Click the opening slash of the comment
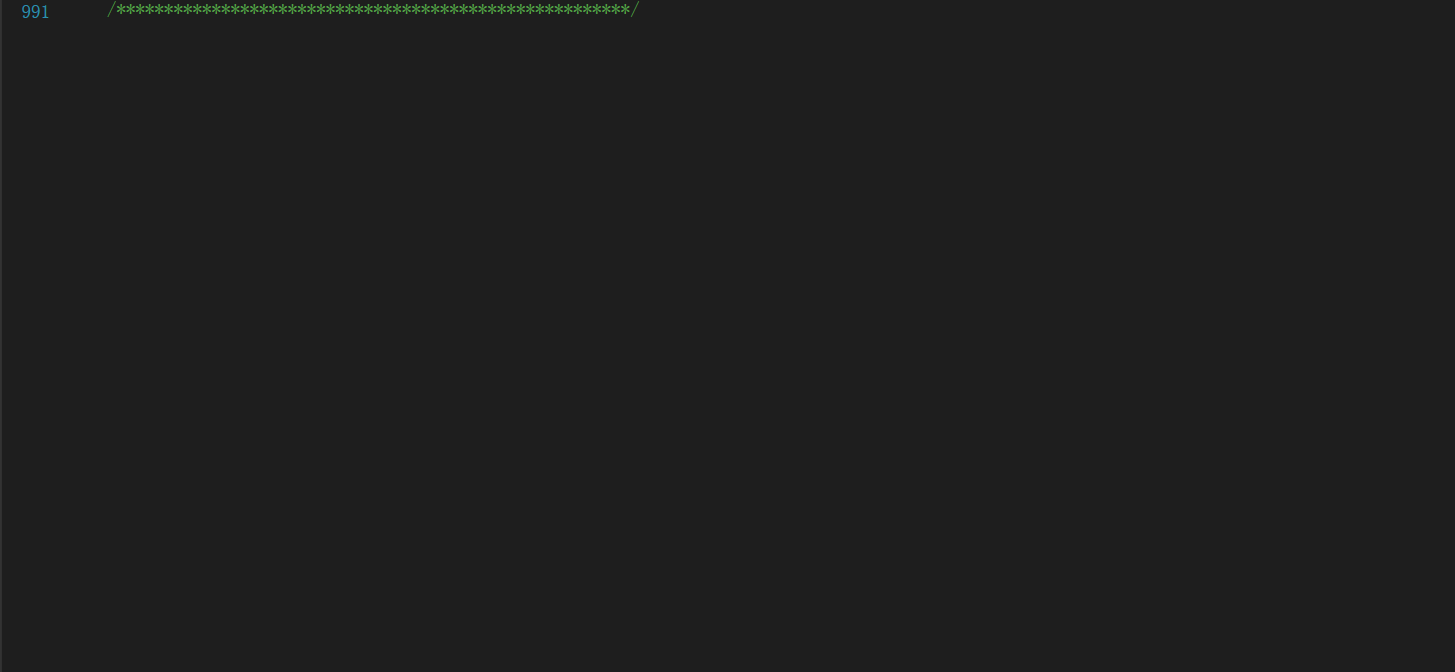This screenshot has width=1455, height=672. (x=111, y=10)
